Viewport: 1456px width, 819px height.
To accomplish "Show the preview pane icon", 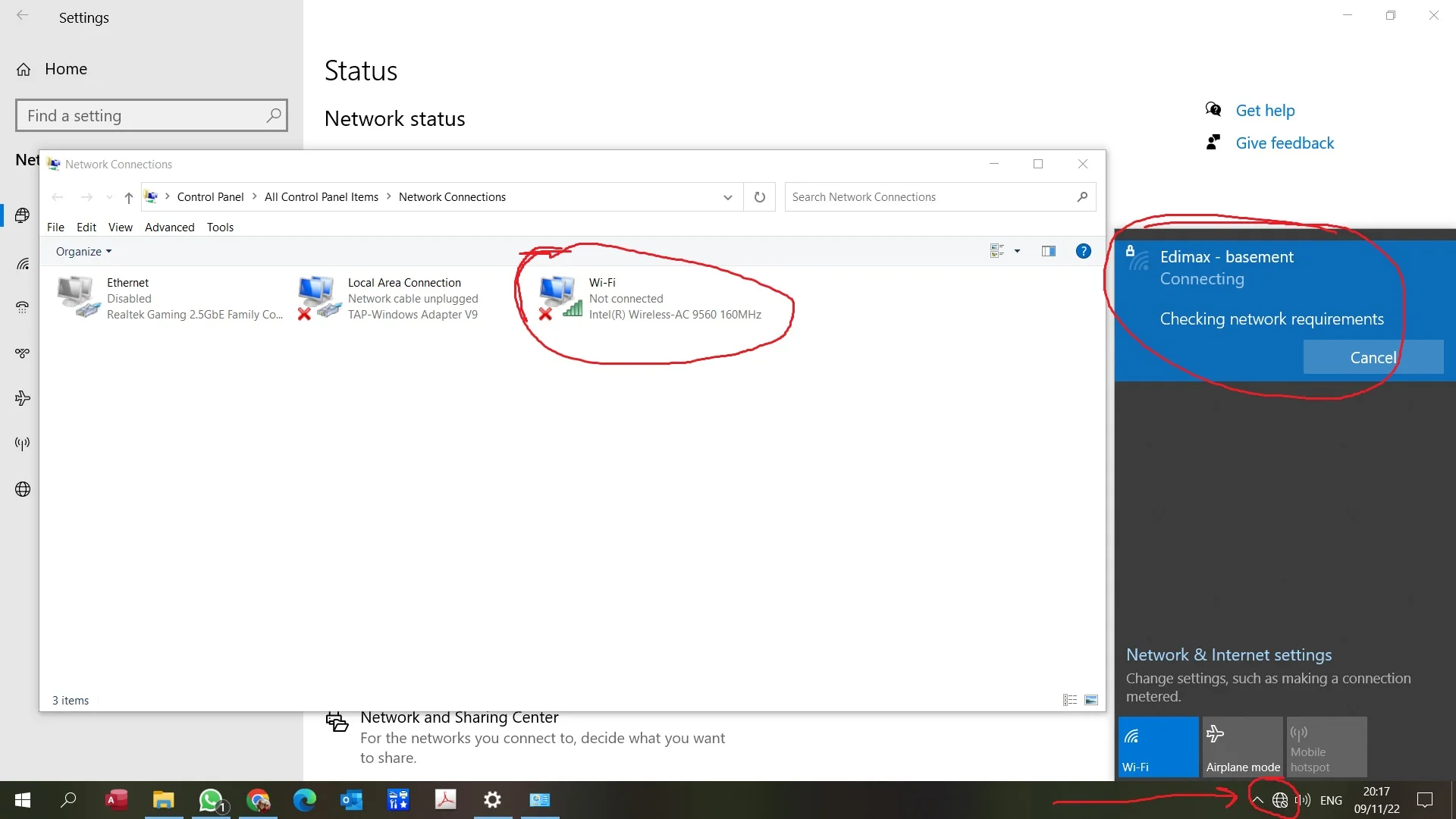I will 1049,251.
